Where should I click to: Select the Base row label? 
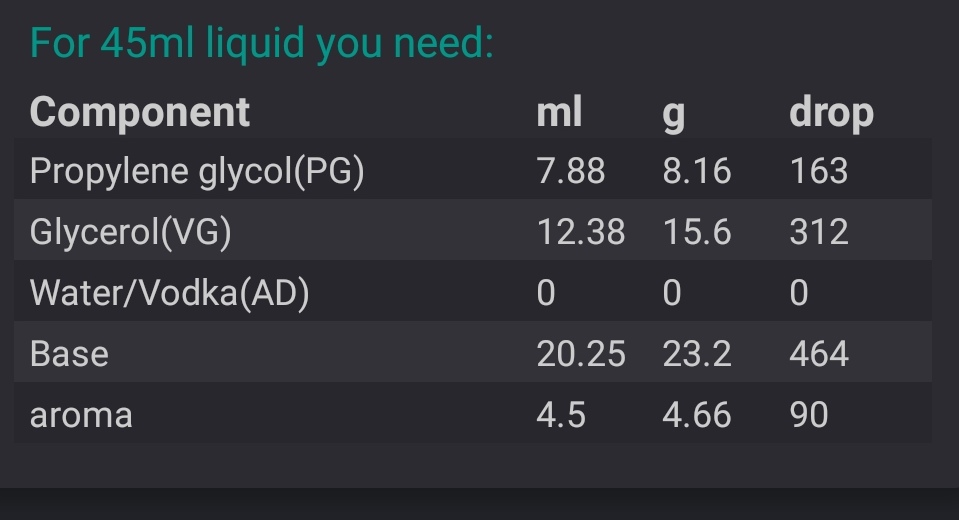tap(69, 354)
